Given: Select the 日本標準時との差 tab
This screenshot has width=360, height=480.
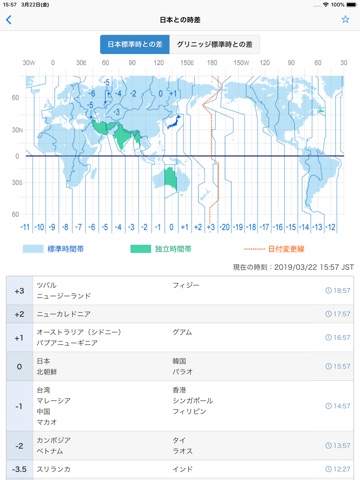Looking at the screenshot, I should [x=135, y=44].
